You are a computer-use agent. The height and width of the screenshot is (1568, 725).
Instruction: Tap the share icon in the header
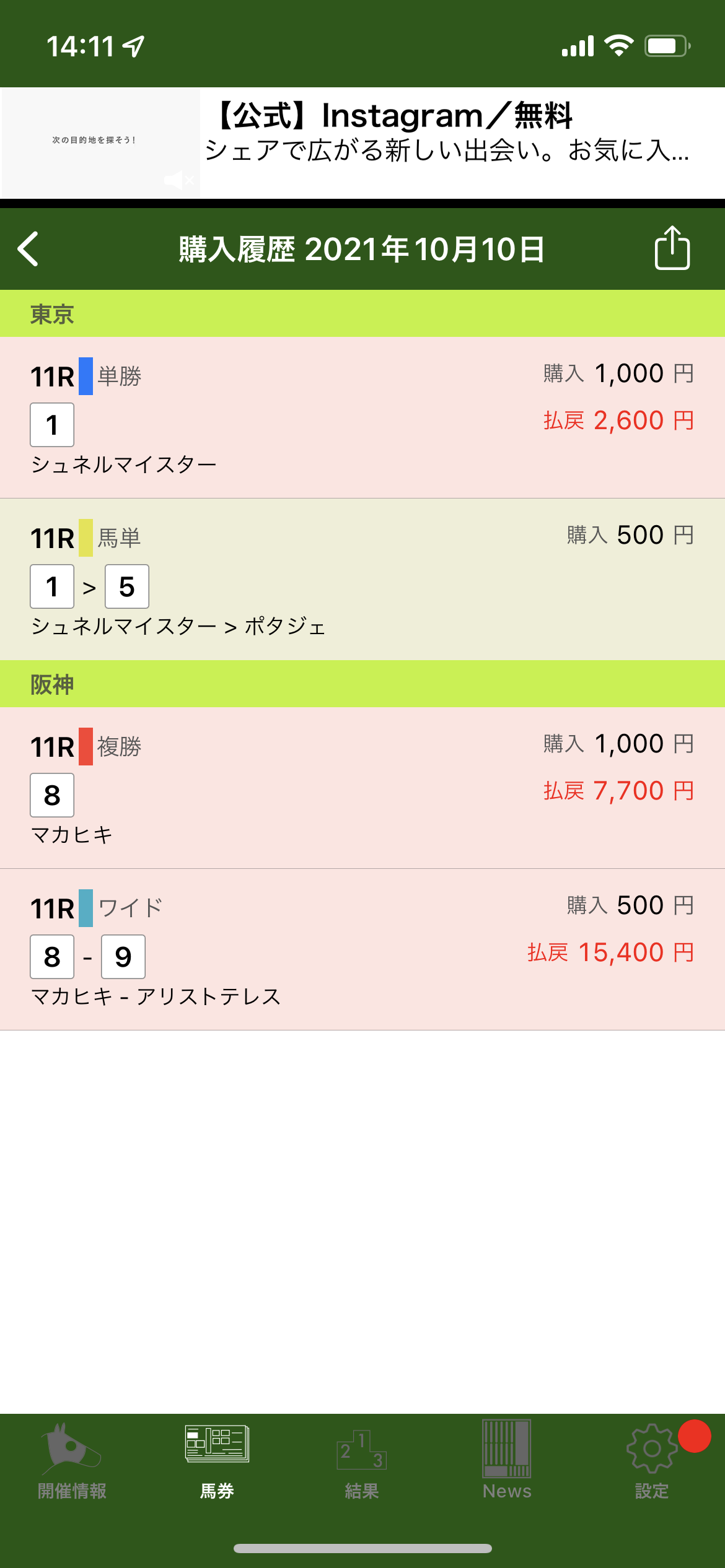click(x=672, y=248)
